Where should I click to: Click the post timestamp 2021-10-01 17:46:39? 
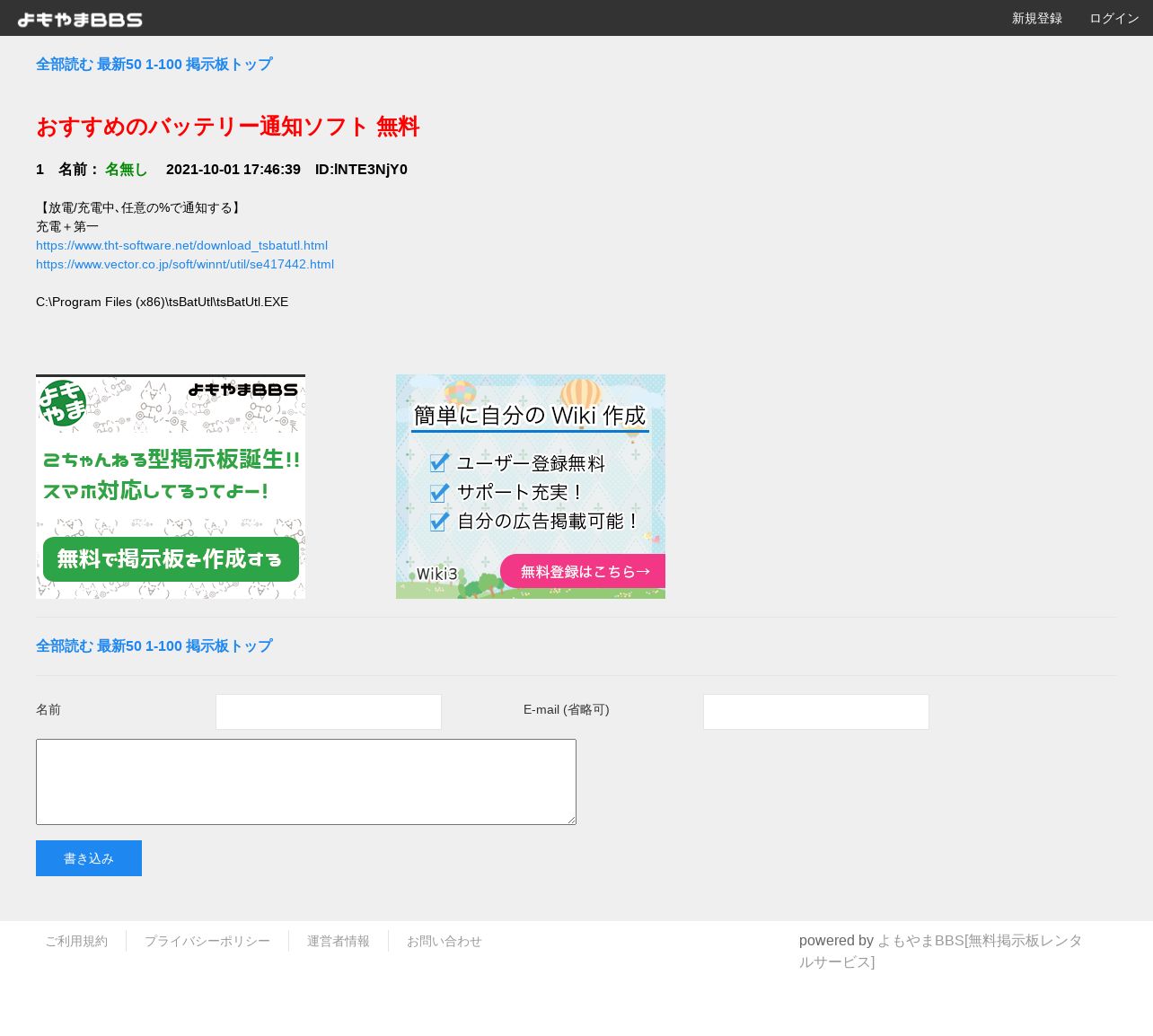click(x=233, y=170)
